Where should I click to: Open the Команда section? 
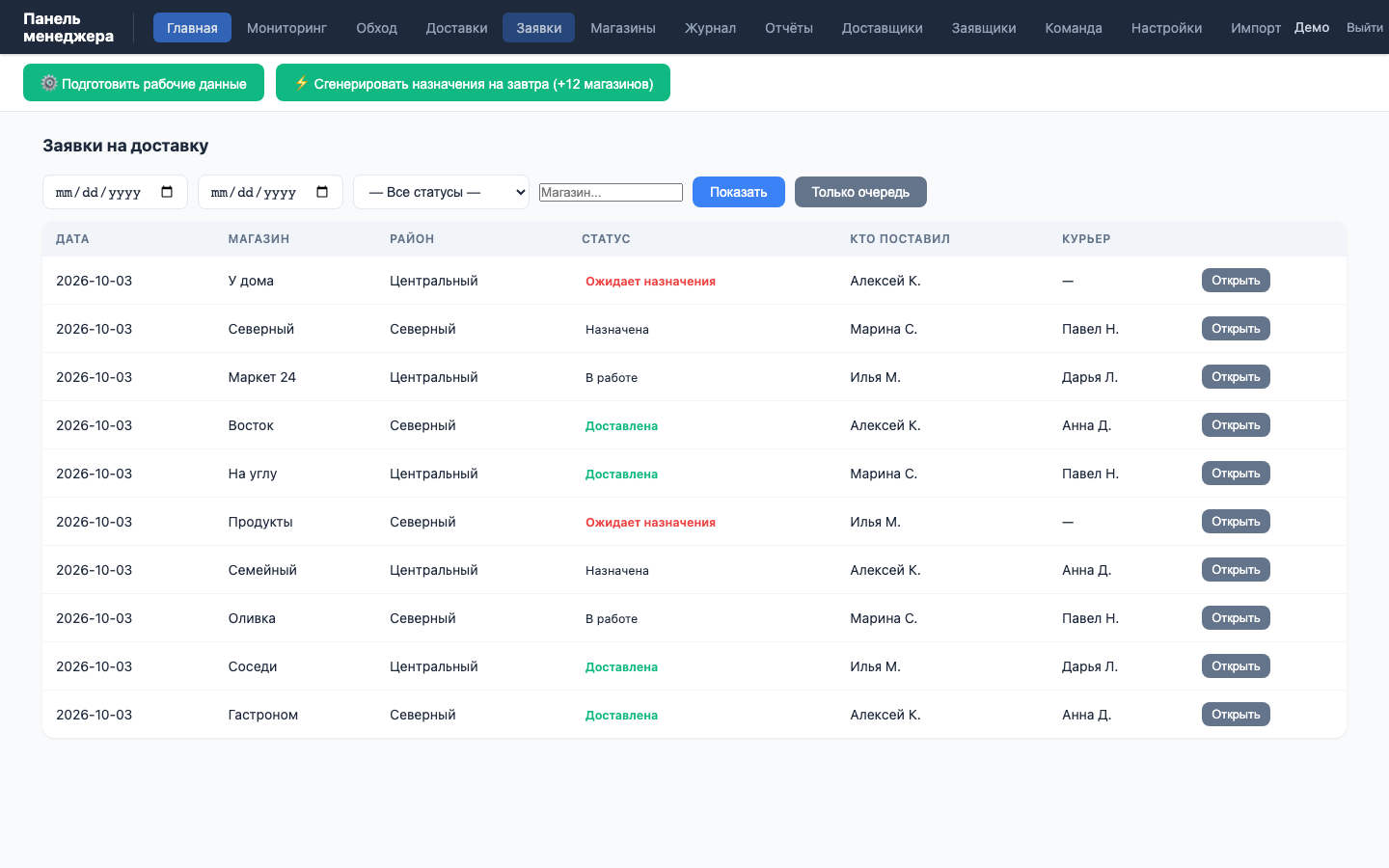point(1074,28)
